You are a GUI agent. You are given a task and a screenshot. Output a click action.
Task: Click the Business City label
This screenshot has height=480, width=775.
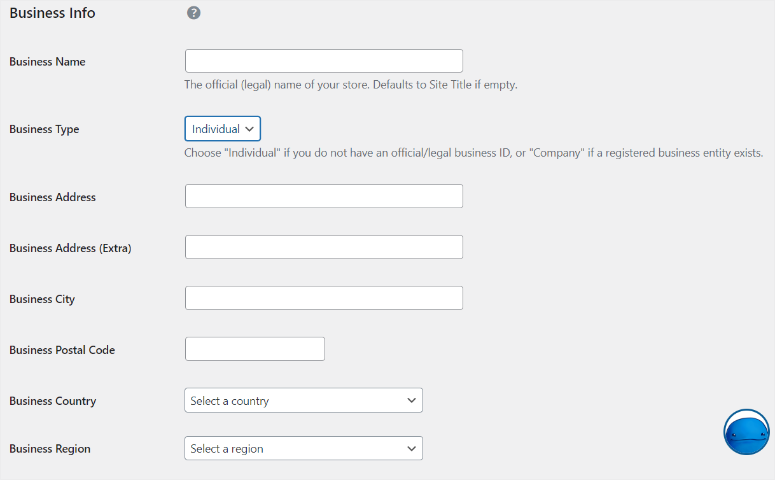pyautogui.click(x=42, y=299)
